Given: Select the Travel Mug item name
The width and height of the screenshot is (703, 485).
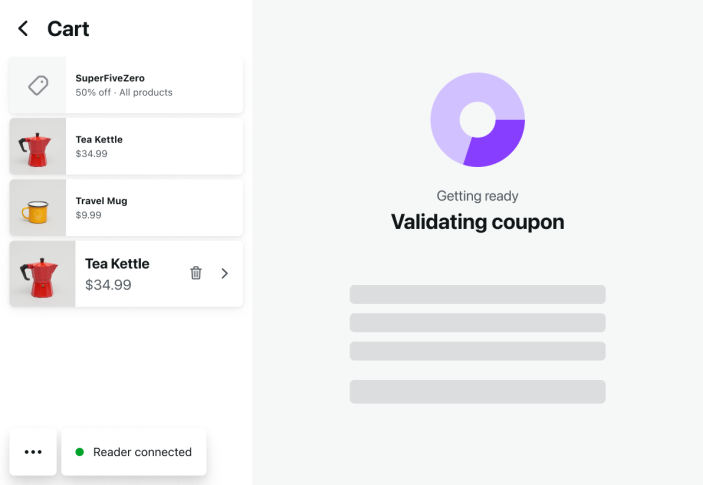Looking at the screenshot, I should 101,201.
